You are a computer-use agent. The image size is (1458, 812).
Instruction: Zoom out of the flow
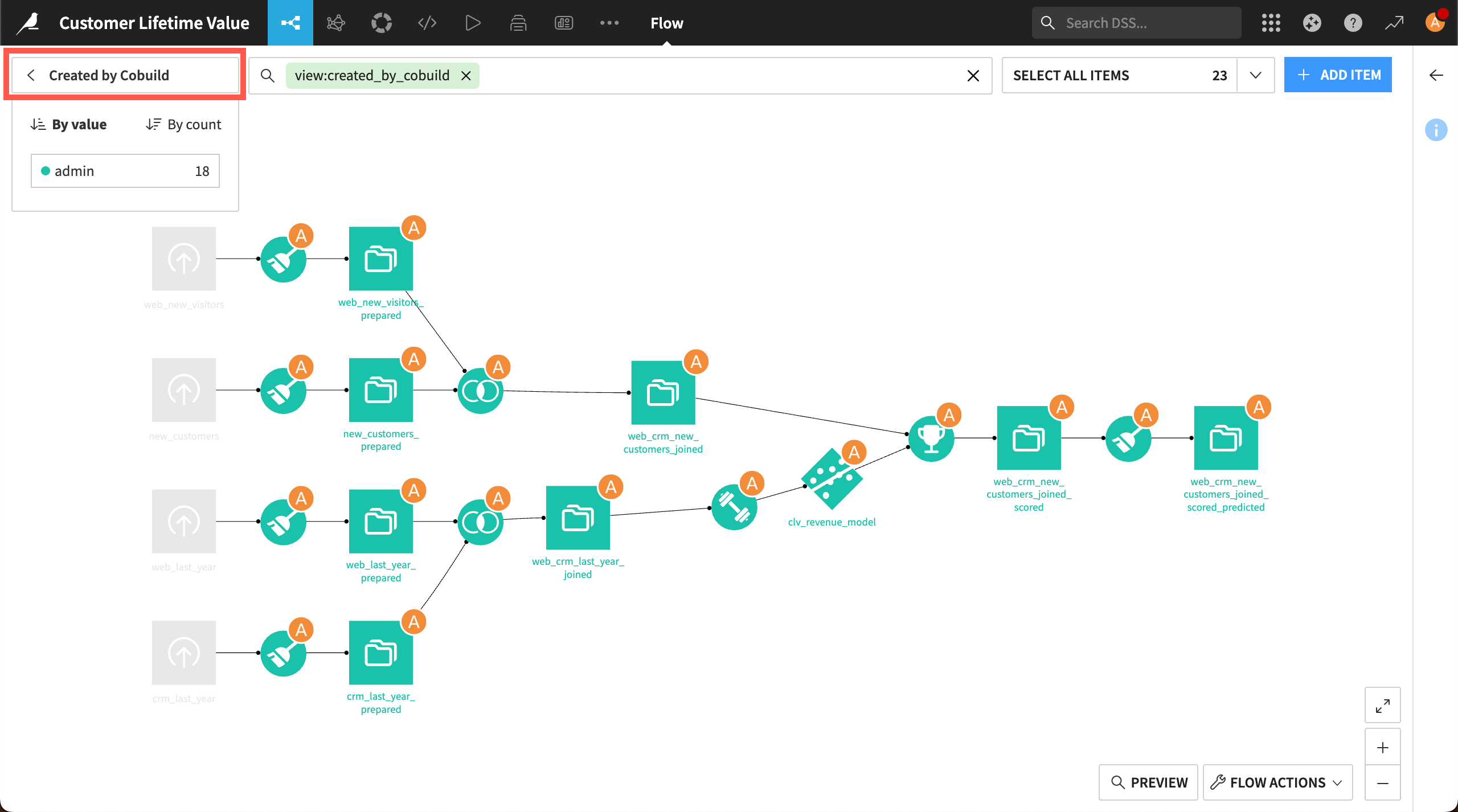pyautogui.click(x=1383, y=784)
